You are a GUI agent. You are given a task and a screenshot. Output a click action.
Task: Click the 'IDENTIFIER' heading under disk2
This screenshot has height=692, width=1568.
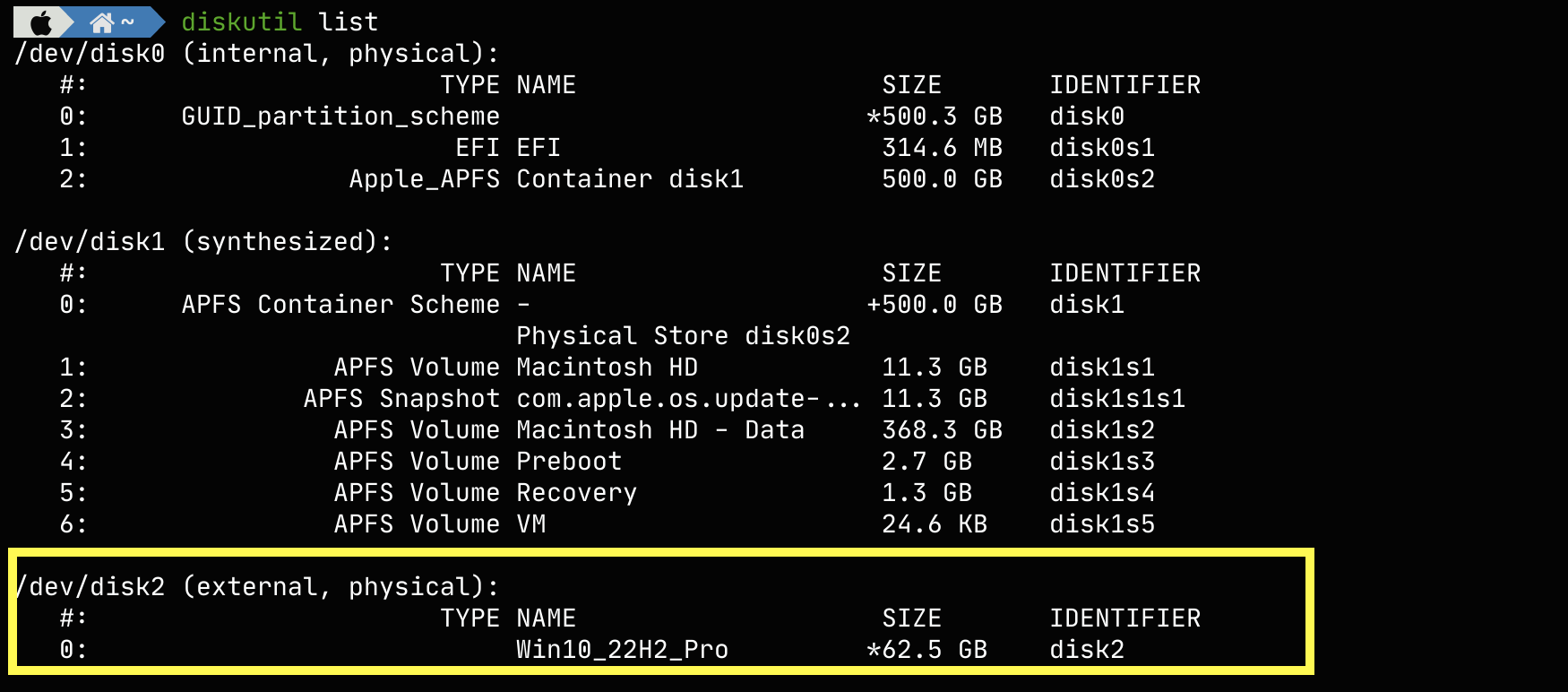pyautogui.click(x=1125, y=618)
